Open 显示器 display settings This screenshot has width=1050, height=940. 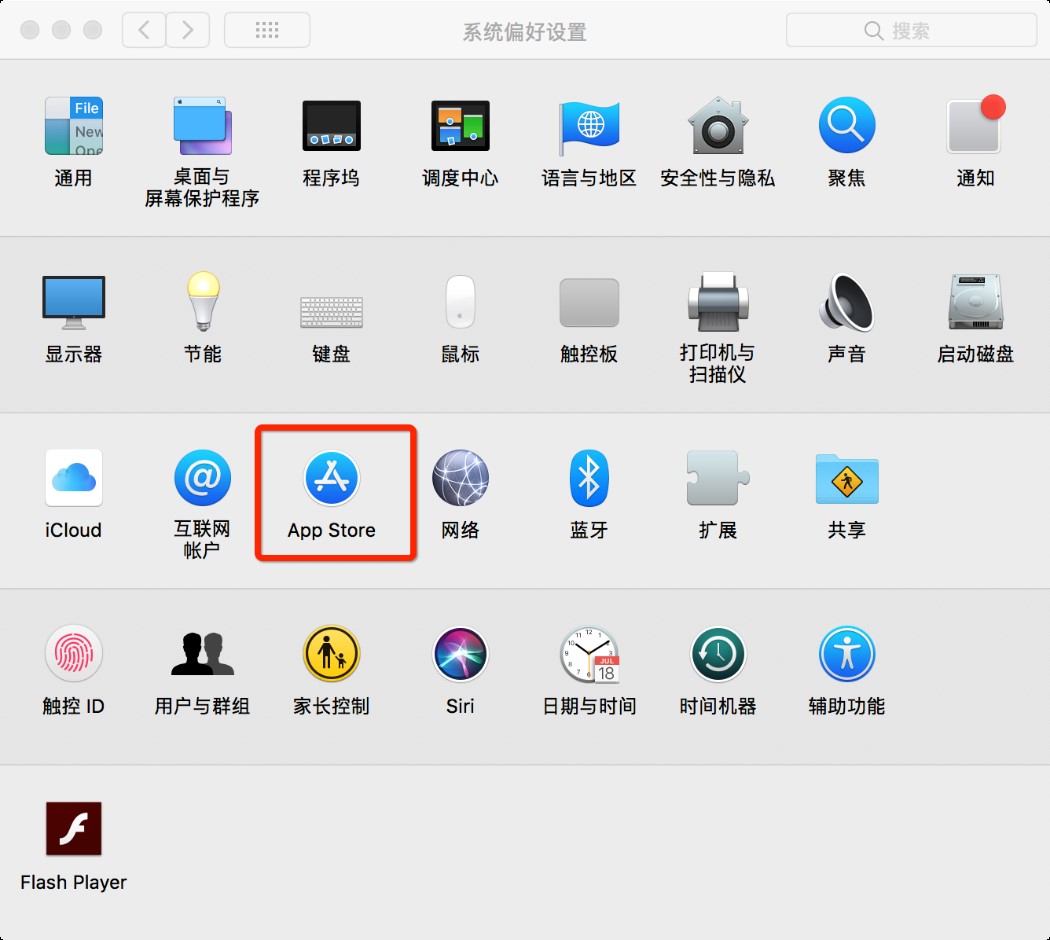pos(73,303)
